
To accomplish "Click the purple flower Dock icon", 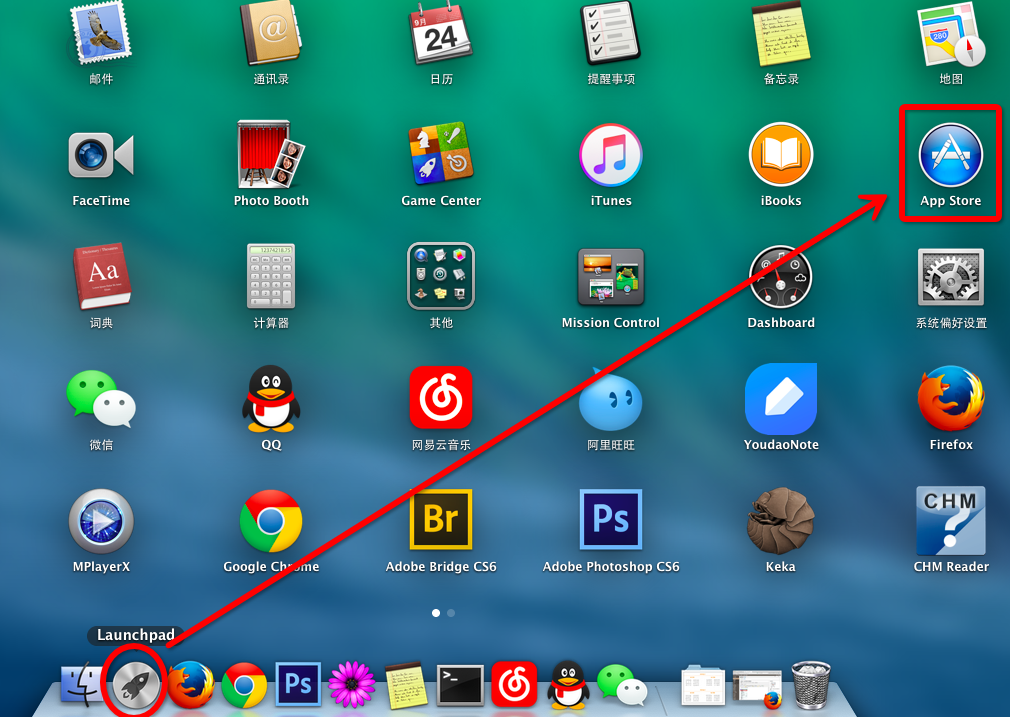I will click(x=352, y=685).
